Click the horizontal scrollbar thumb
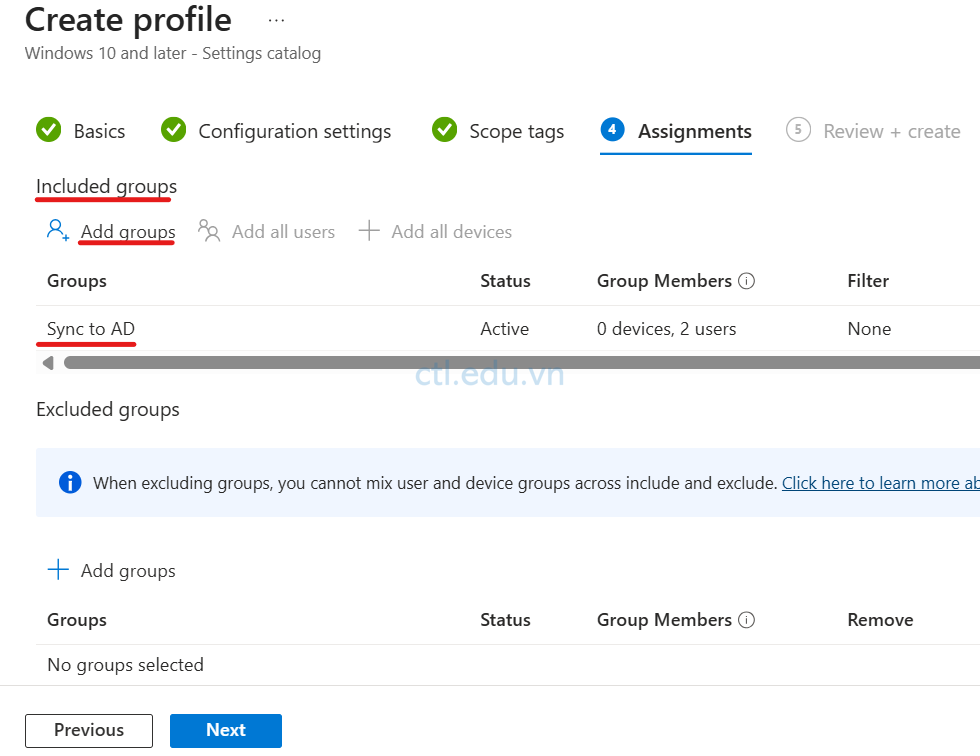The width and height of the screenshot is (980, 756). pyautogui.click(x=522, y=362)
